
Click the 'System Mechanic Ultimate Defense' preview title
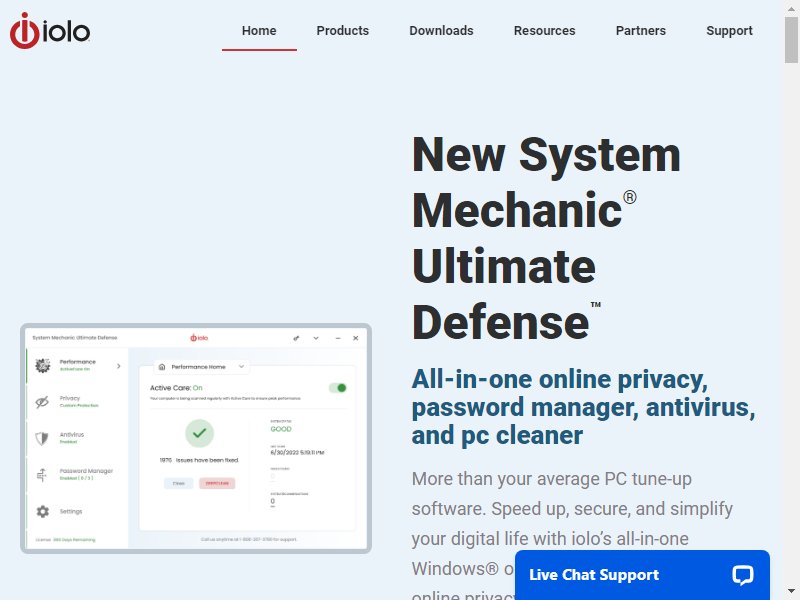tap(75, 338)
